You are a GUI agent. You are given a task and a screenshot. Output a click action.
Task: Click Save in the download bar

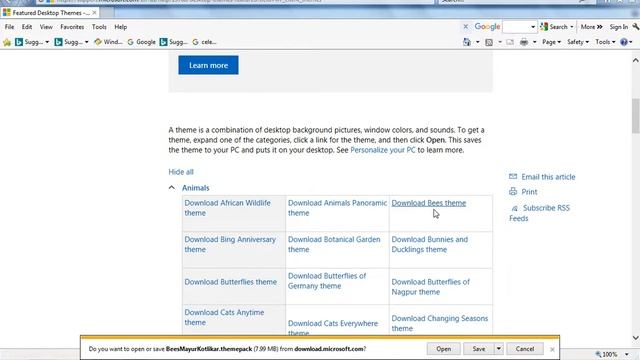[x=479, y=349]
